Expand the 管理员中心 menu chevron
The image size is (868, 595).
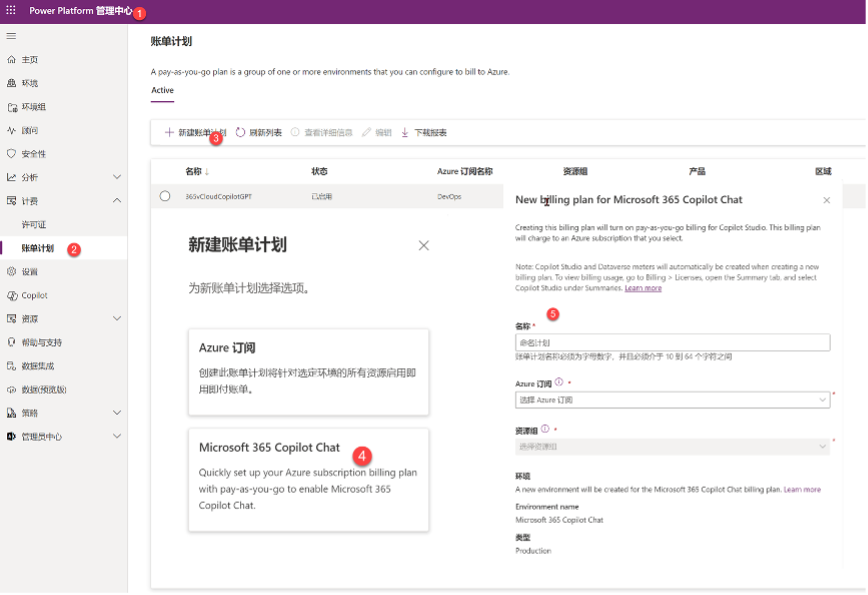point(117,437)
